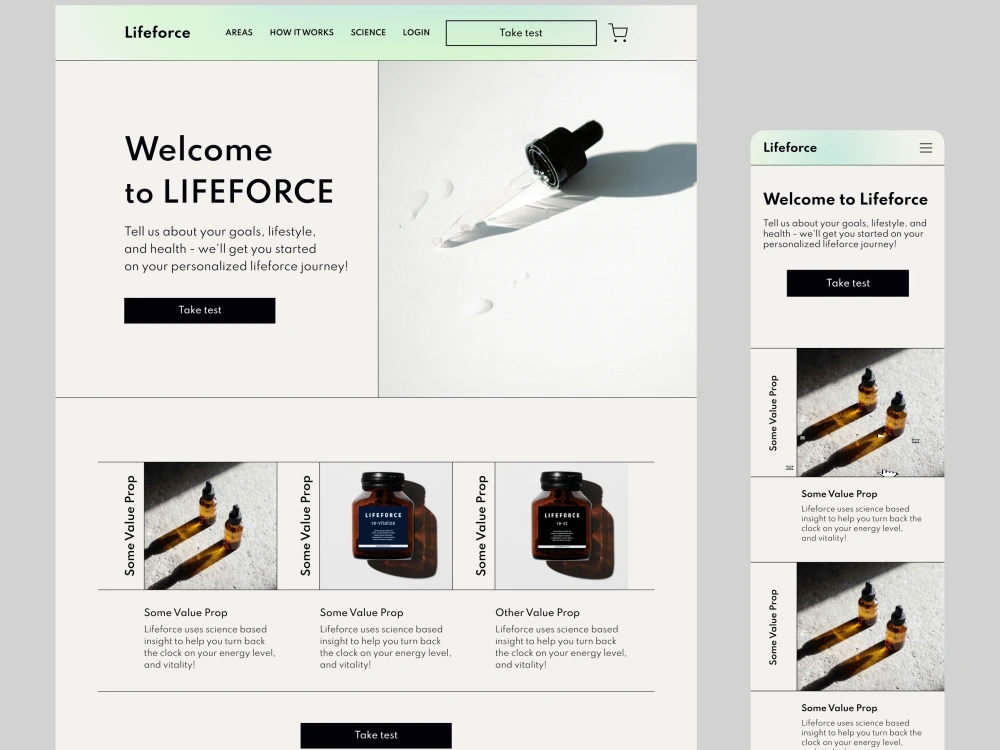The height and width of the screenshot is (750, 1000).
Task: Open the shopping cart icon
Action: click(x=618, y=33)
